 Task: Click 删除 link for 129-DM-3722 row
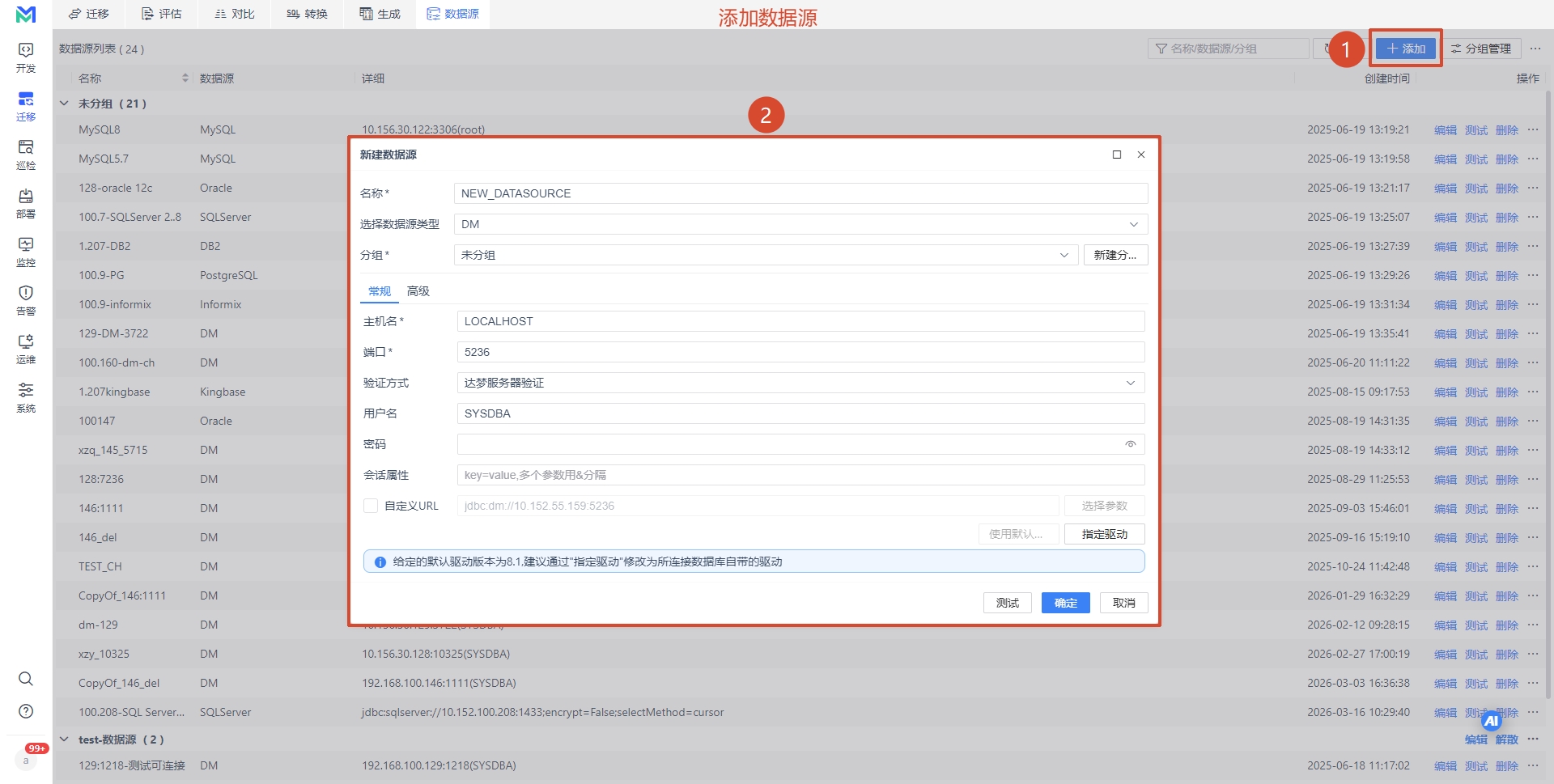pyautogui.click(x=1507, y=334)
